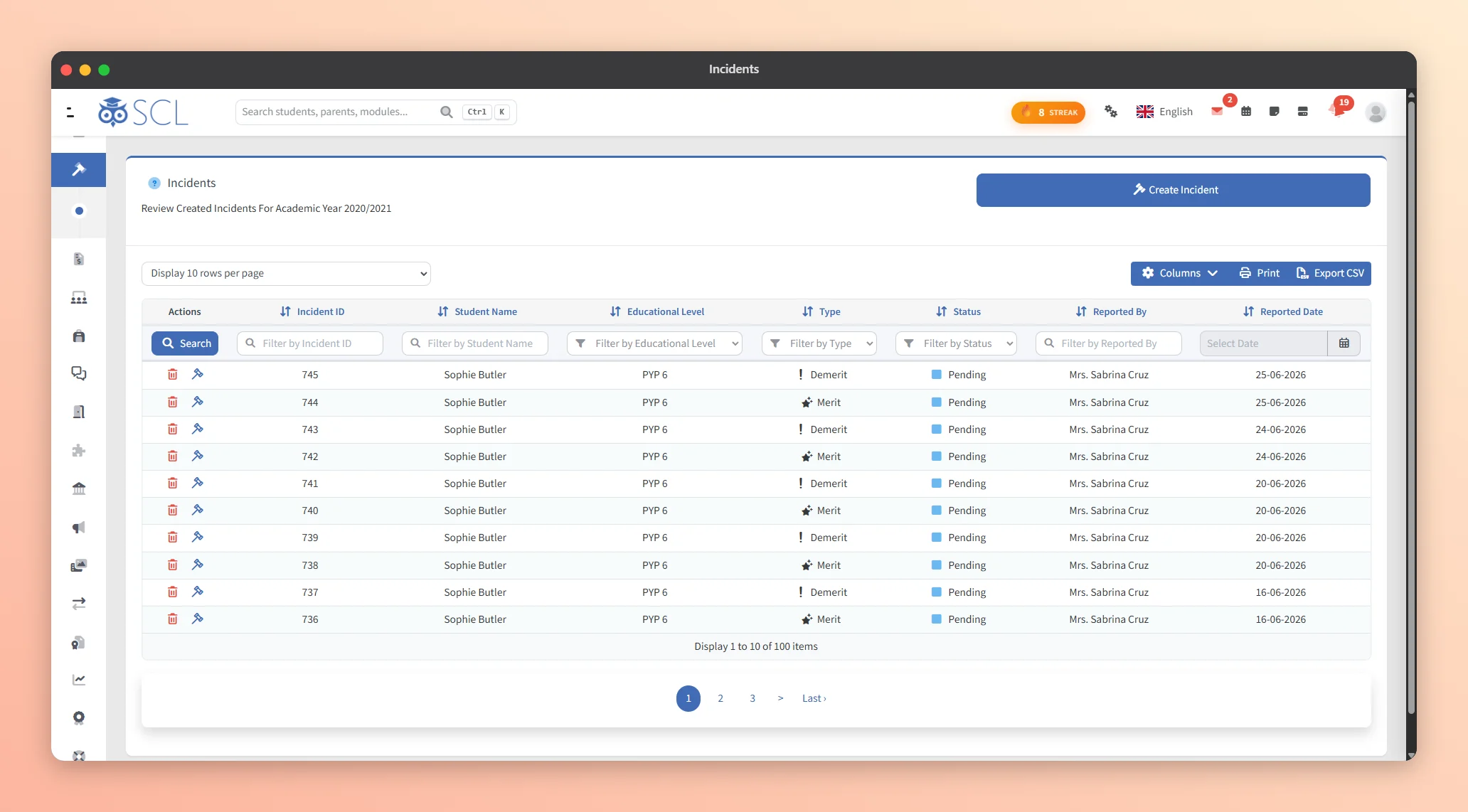The image size is (1468, 812).
Task: Open the gavel Incidents module in sidebar
Action: tap(78, 170)
